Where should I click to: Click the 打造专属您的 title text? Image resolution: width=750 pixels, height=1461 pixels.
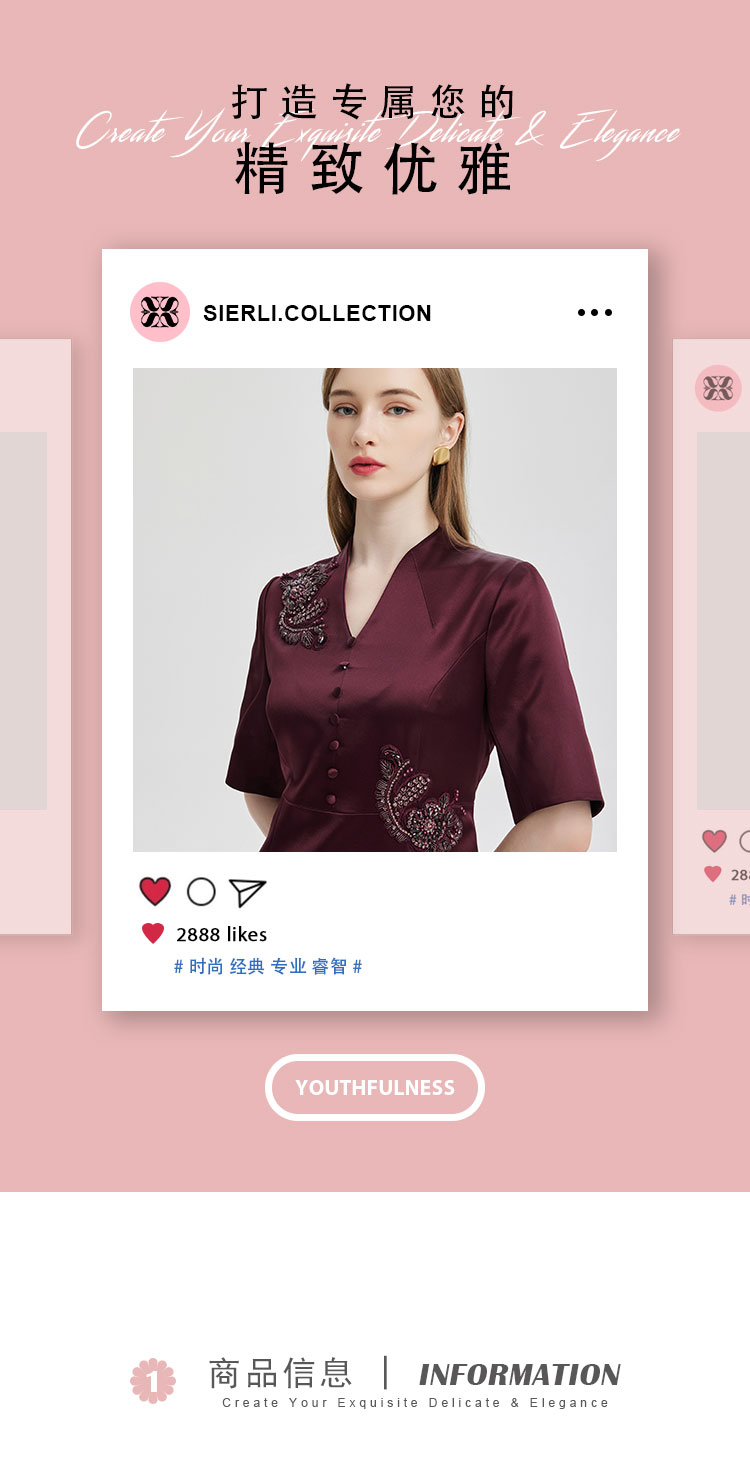[374, 102]
